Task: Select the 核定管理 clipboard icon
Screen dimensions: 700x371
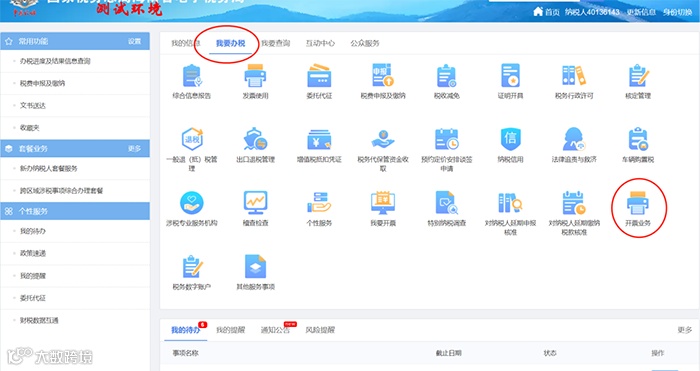Action: coord(638,75)
